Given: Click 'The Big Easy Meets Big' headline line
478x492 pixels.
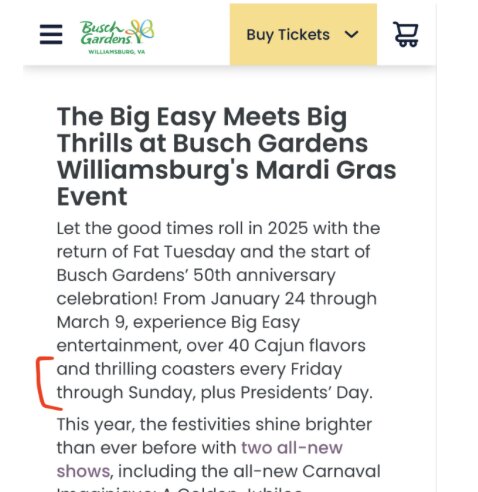Looking at the screenshot, I should 202,117.
